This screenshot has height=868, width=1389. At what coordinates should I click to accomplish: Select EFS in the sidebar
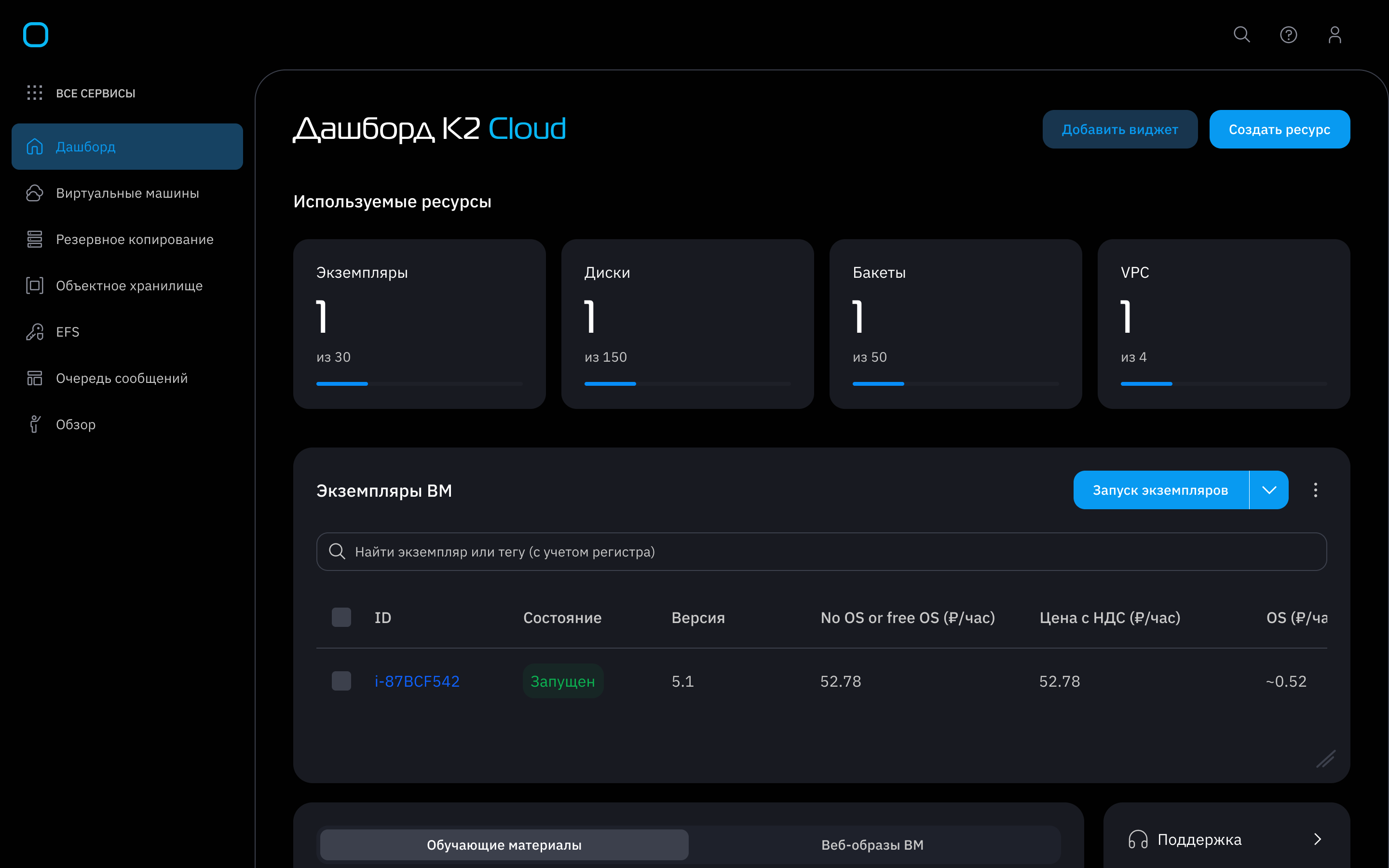[127, 332]
